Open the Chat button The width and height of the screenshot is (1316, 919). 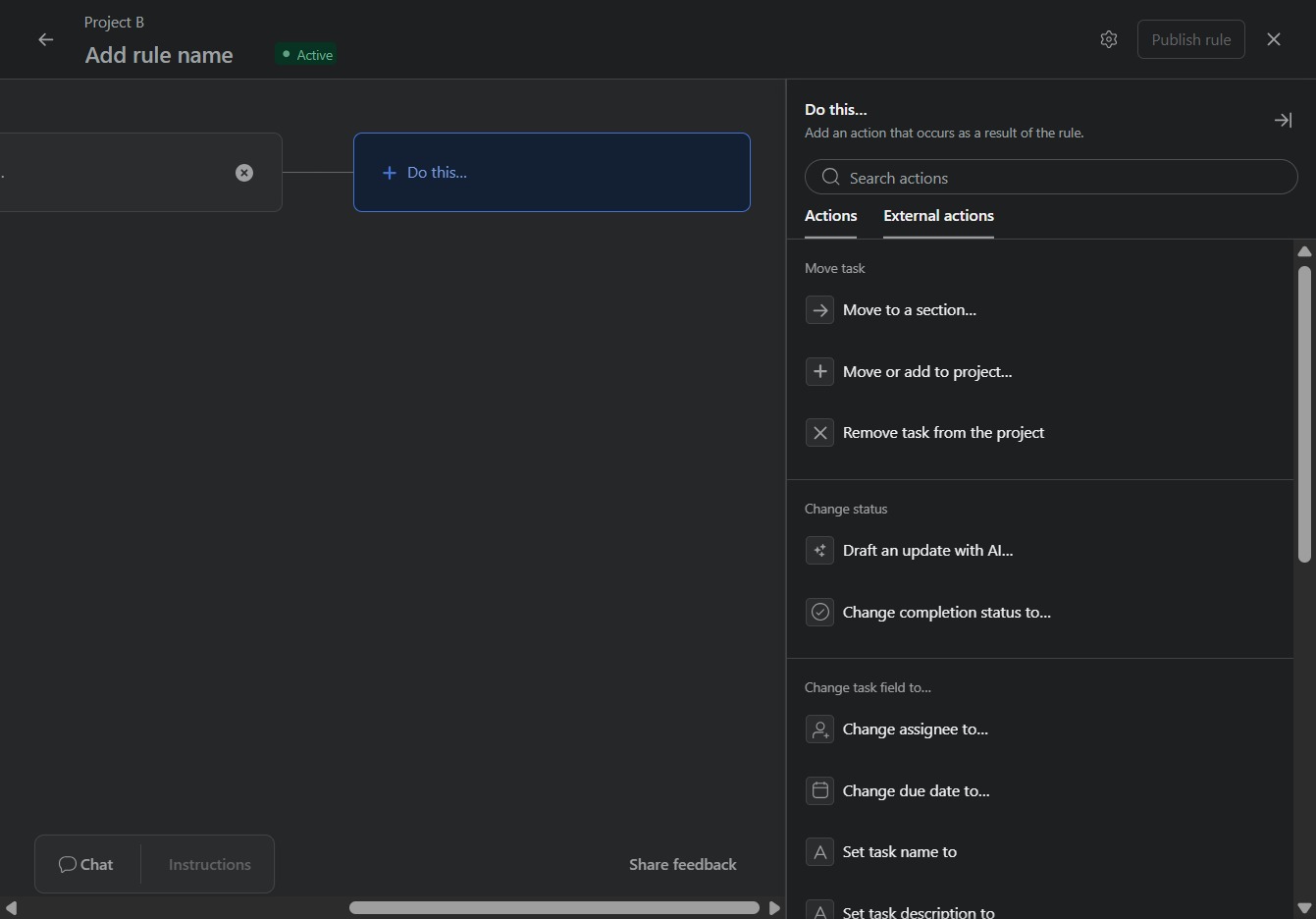coord(86,864)
